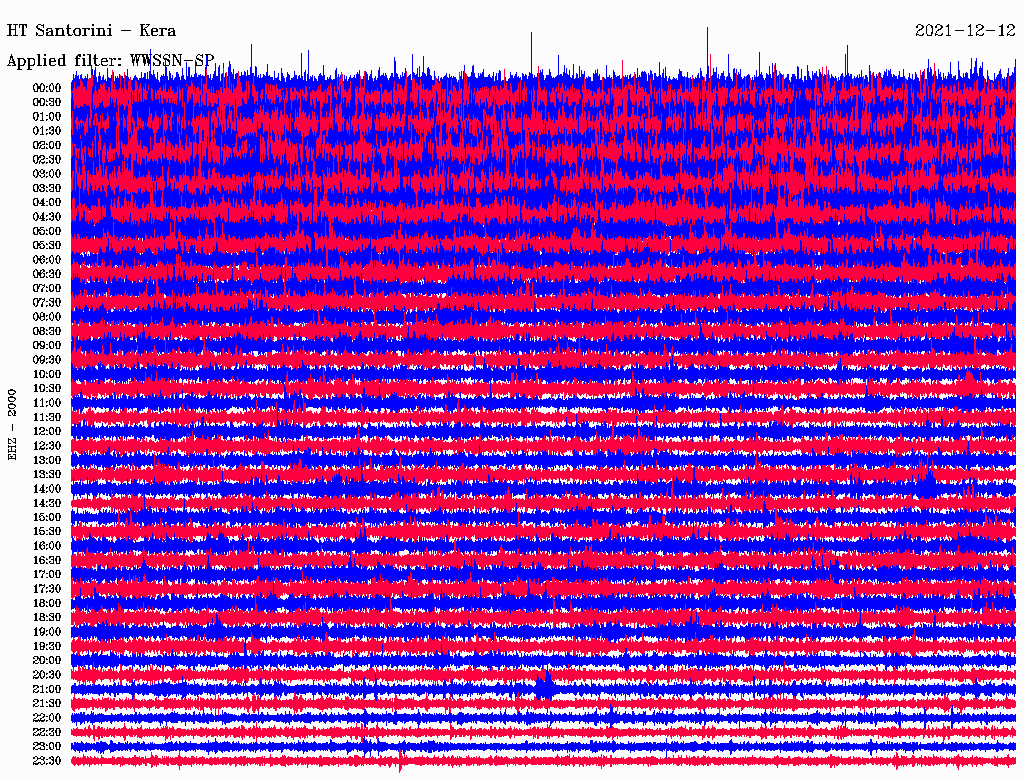This screenshot has height=780, width=1024.
Task: Click the 23:30 time label
Action: click(x=47, y=761)
